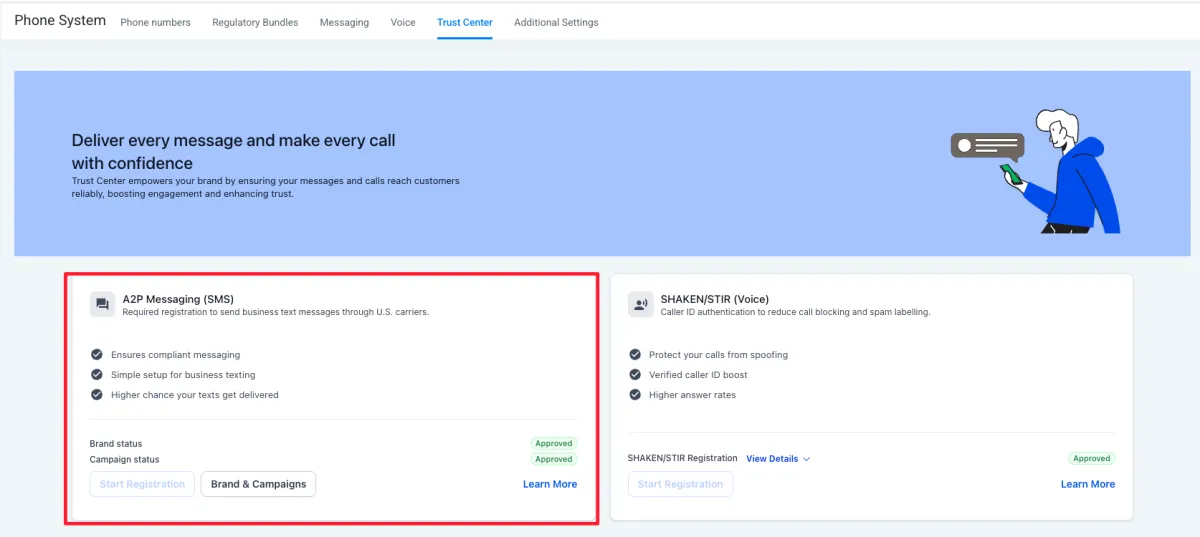Click checkmark beside Ensures compliant messaging

click(x=97, y=354)
